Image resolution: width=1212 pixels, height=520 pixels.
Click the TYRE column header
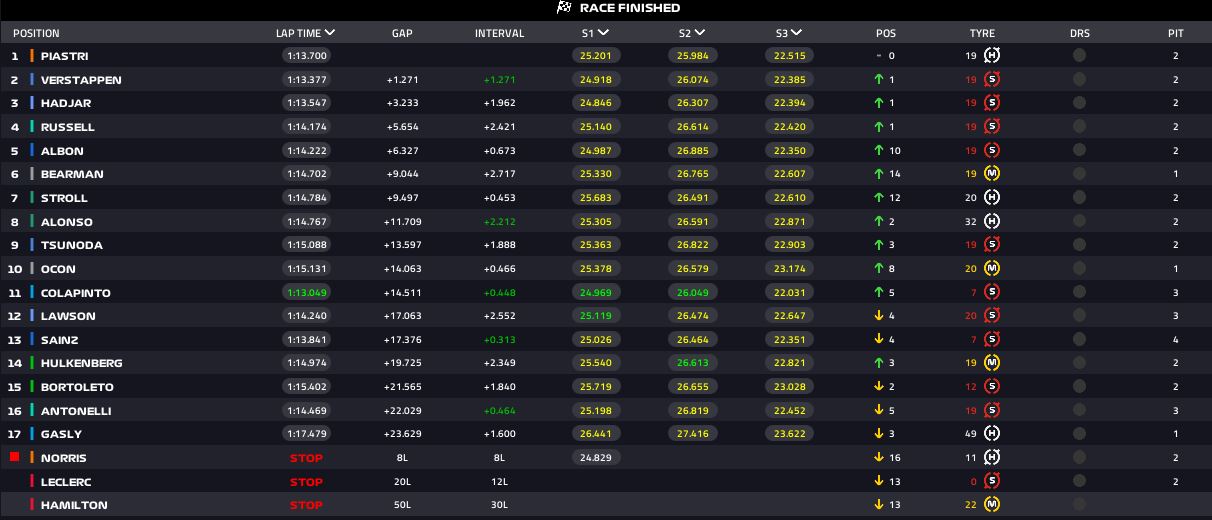[x=982, y=33]
